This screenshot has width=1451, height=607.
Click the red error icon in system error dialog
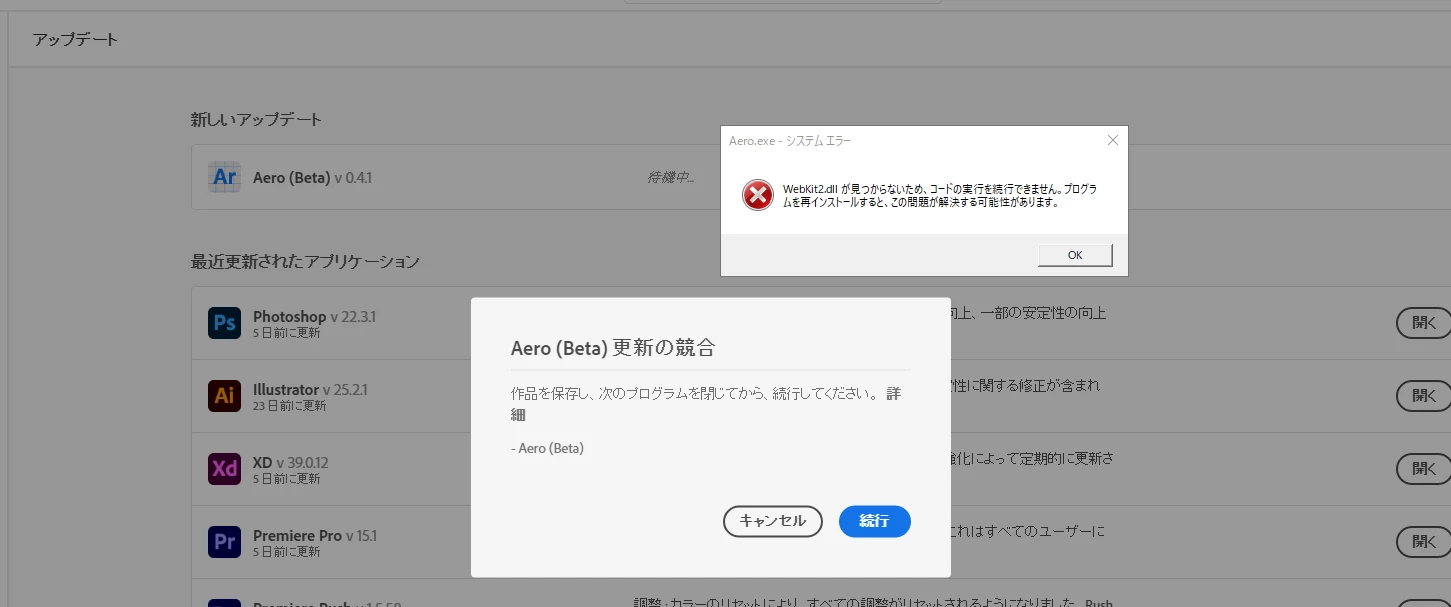758,195
